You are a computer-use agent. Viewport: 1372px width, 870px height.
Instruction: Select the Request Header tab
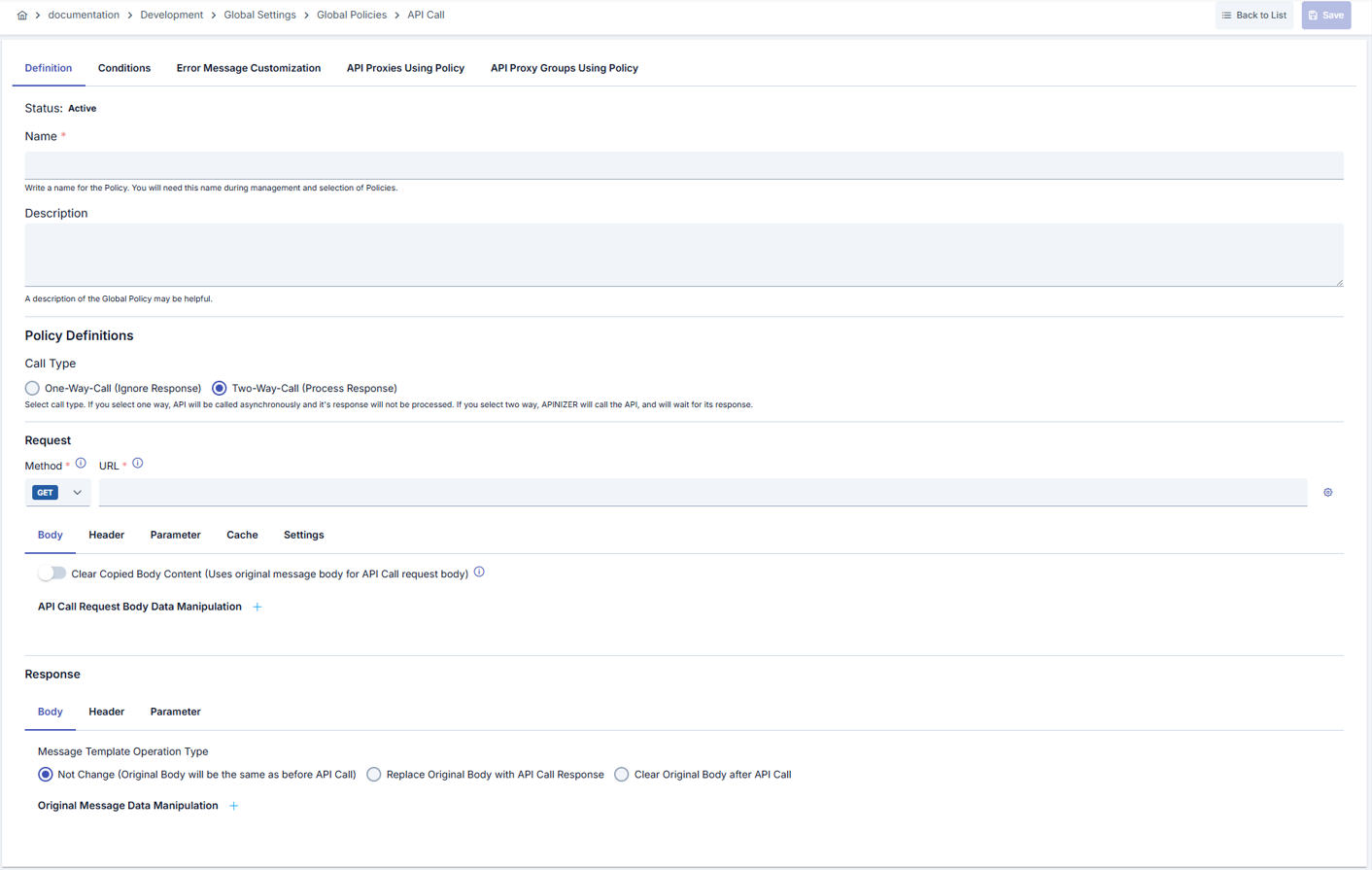(x=107, y=535)
